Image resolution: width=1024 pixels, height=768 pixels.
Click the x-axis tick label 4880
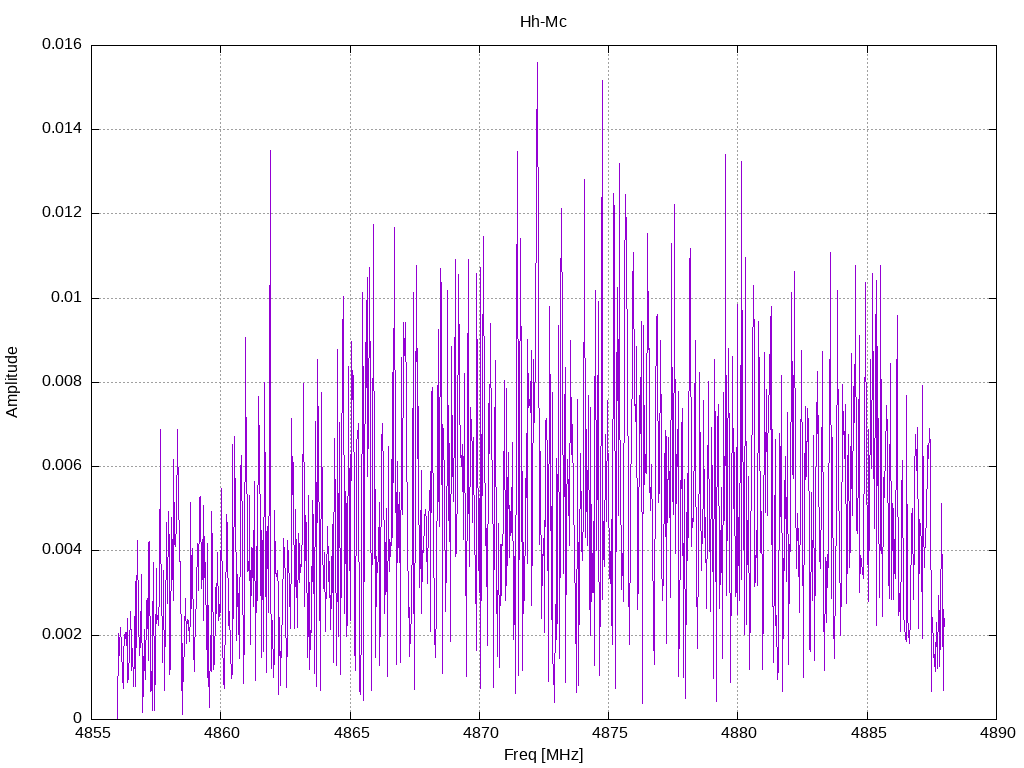click(739, 733)
